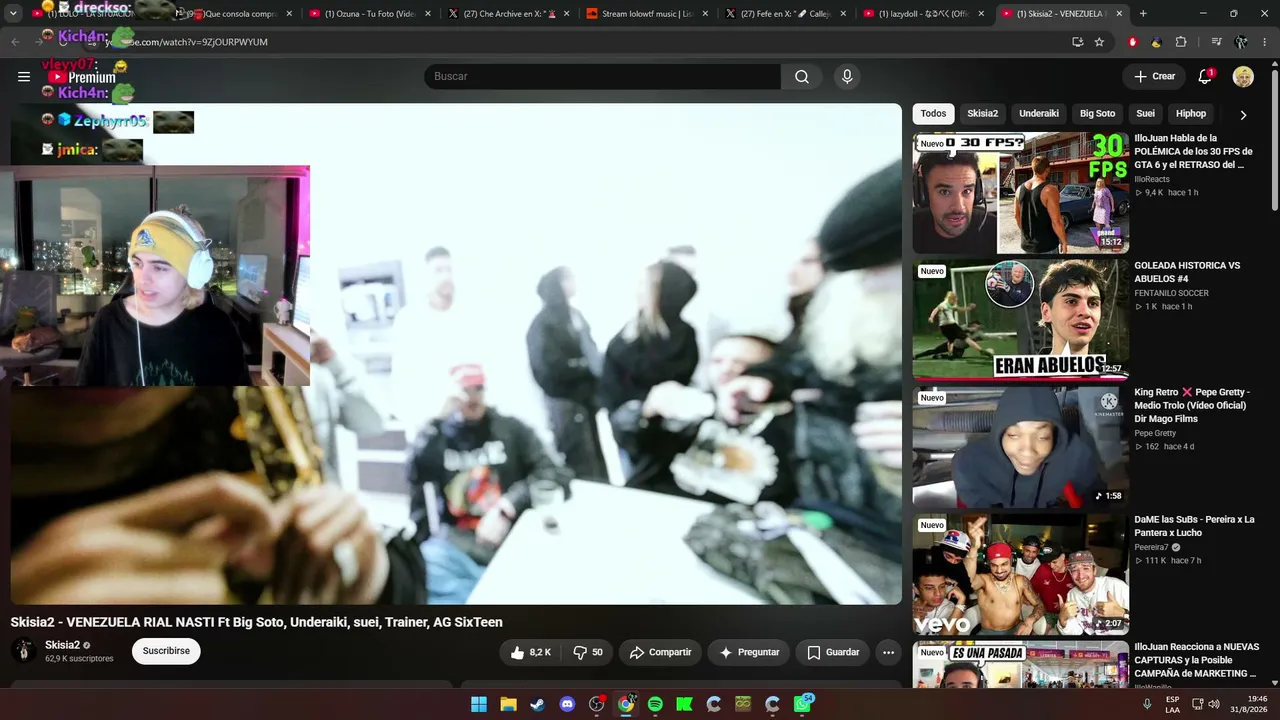1280x720 pixels.
Task: Open the Windows Start menu
Action: click(x=479, y=704)
